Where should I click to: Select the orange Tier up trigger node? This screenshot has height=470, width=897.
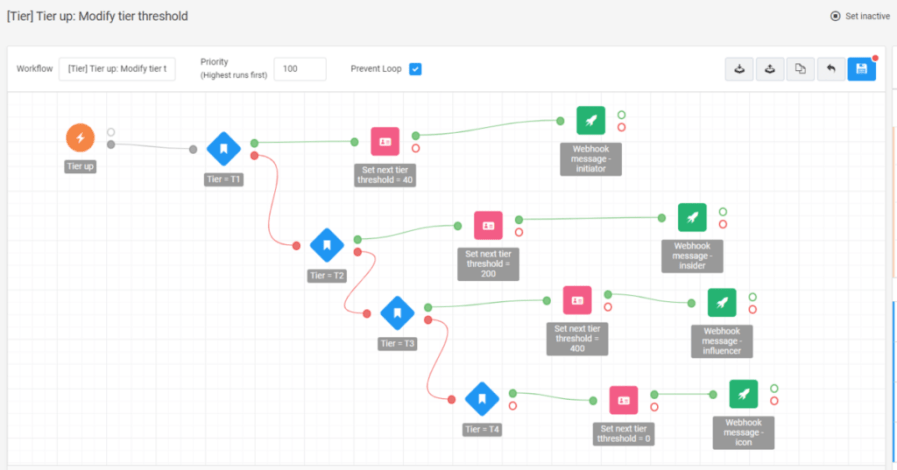tap(80, 138)
